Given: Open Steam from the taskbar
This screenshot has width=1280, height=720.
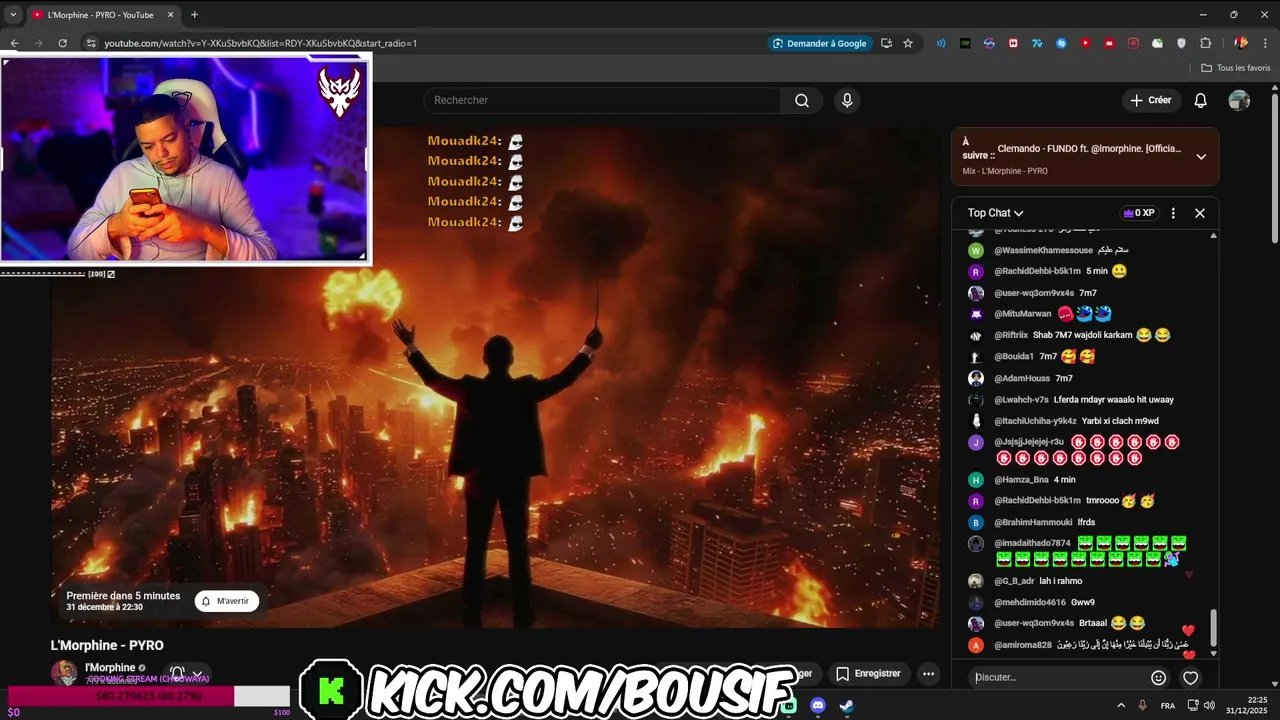Looking at the screenshot, I should 846,706.
